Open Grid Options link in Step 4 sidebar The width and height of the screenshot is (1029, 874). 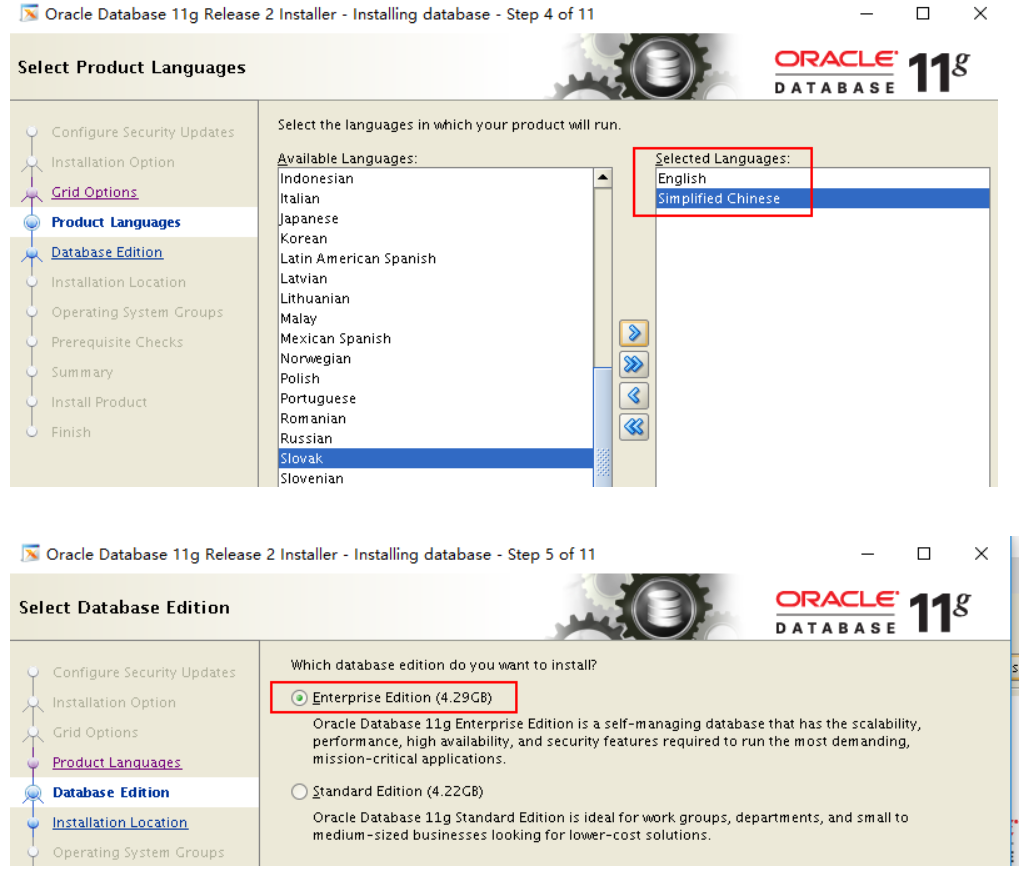point(94,192)
